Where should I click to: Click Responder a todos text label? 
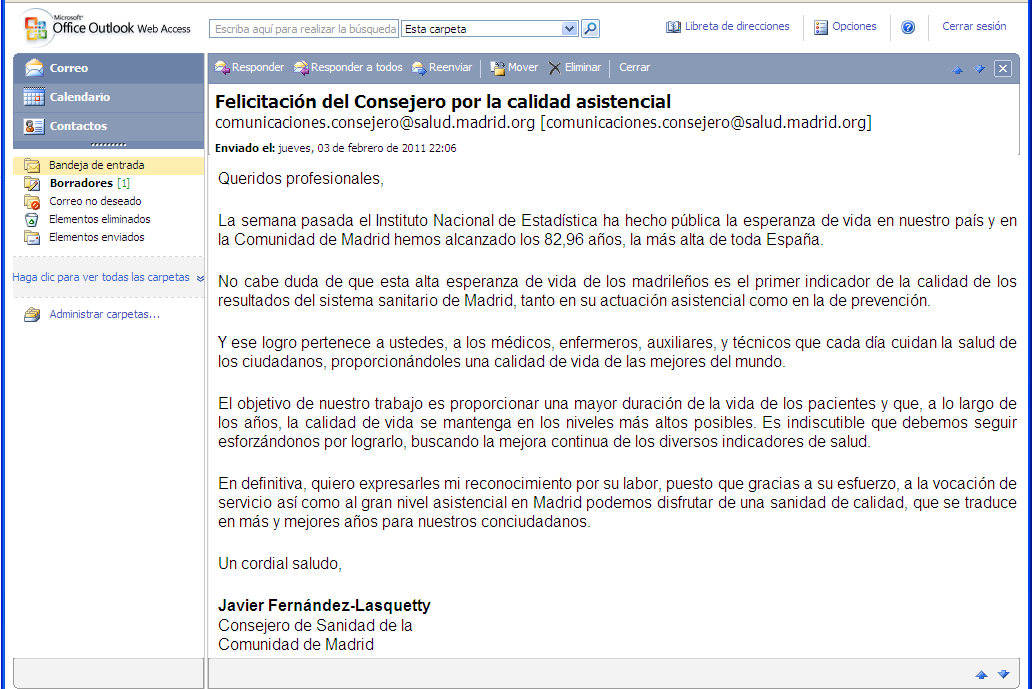tap(357, 67)
